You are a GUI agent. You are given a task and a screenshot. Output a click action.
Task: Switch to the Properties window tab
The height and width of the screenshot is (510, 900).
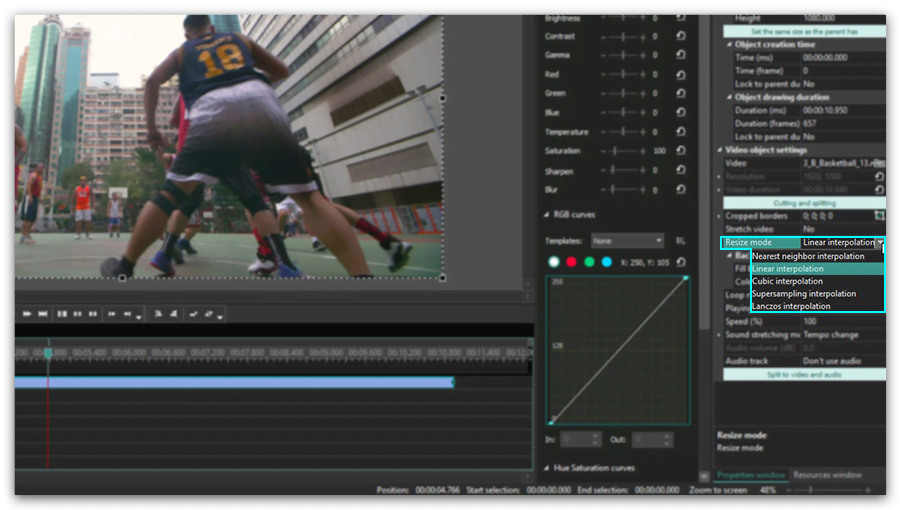[751, 475]
